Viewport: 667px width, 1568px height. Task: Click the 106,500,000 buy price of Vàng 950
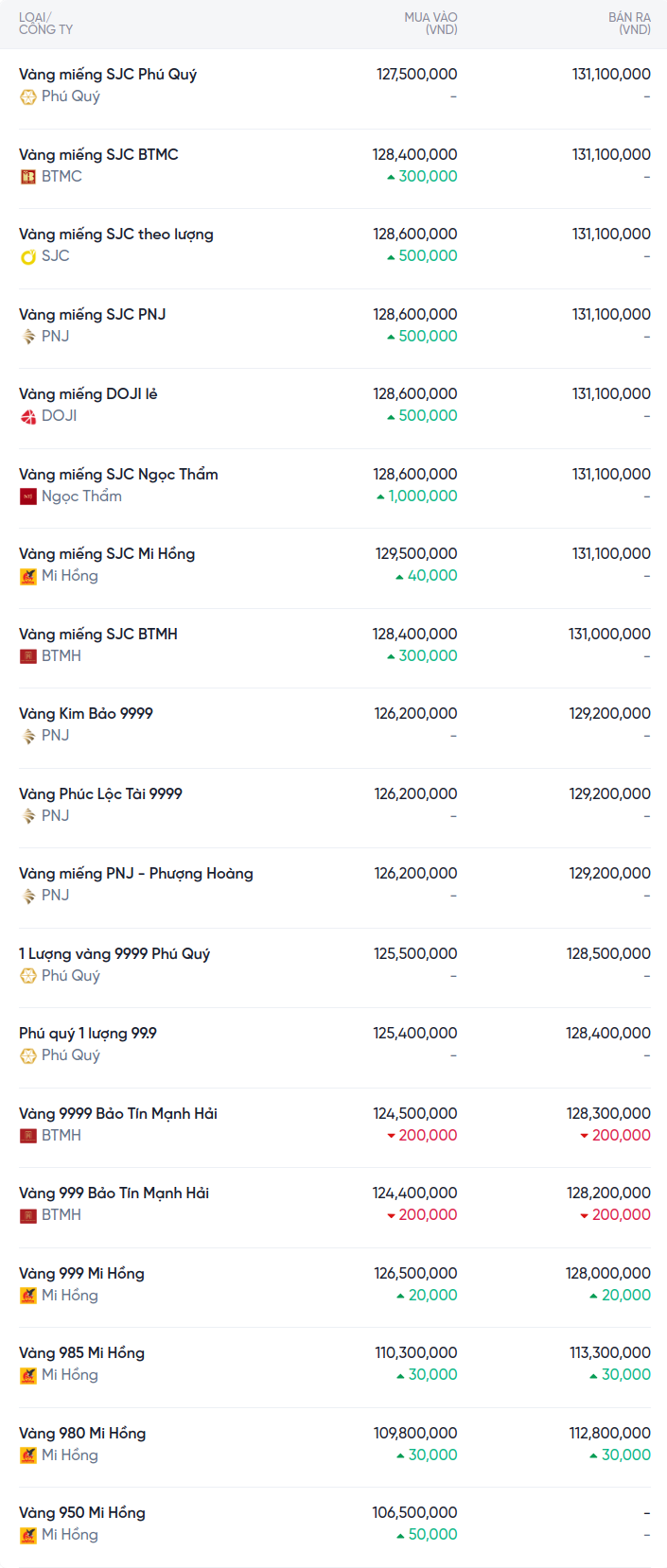click(x=414, y=1512)
